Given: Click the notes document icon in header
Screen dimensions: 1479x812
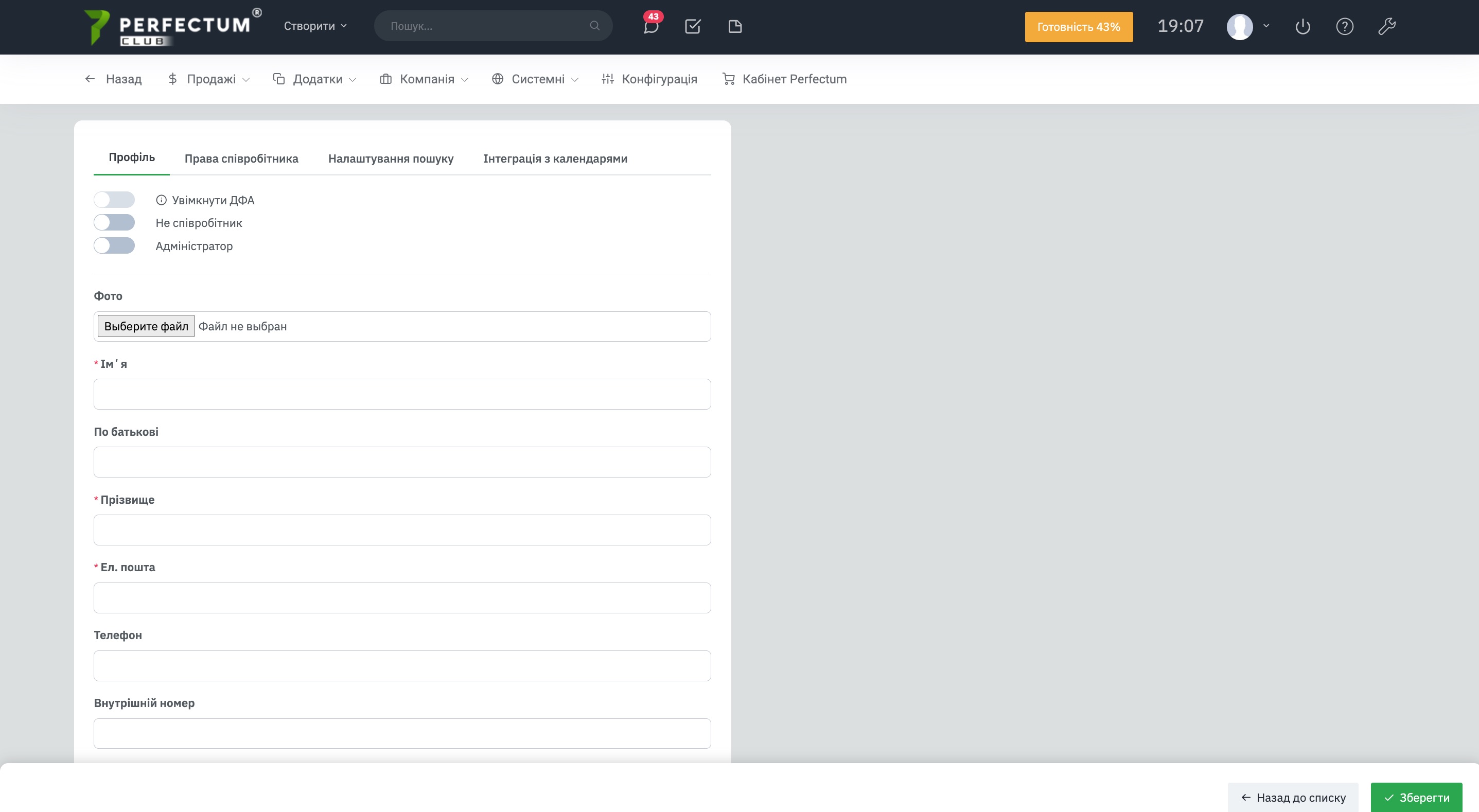Looking at the screenshot, I should pos(735,26).
